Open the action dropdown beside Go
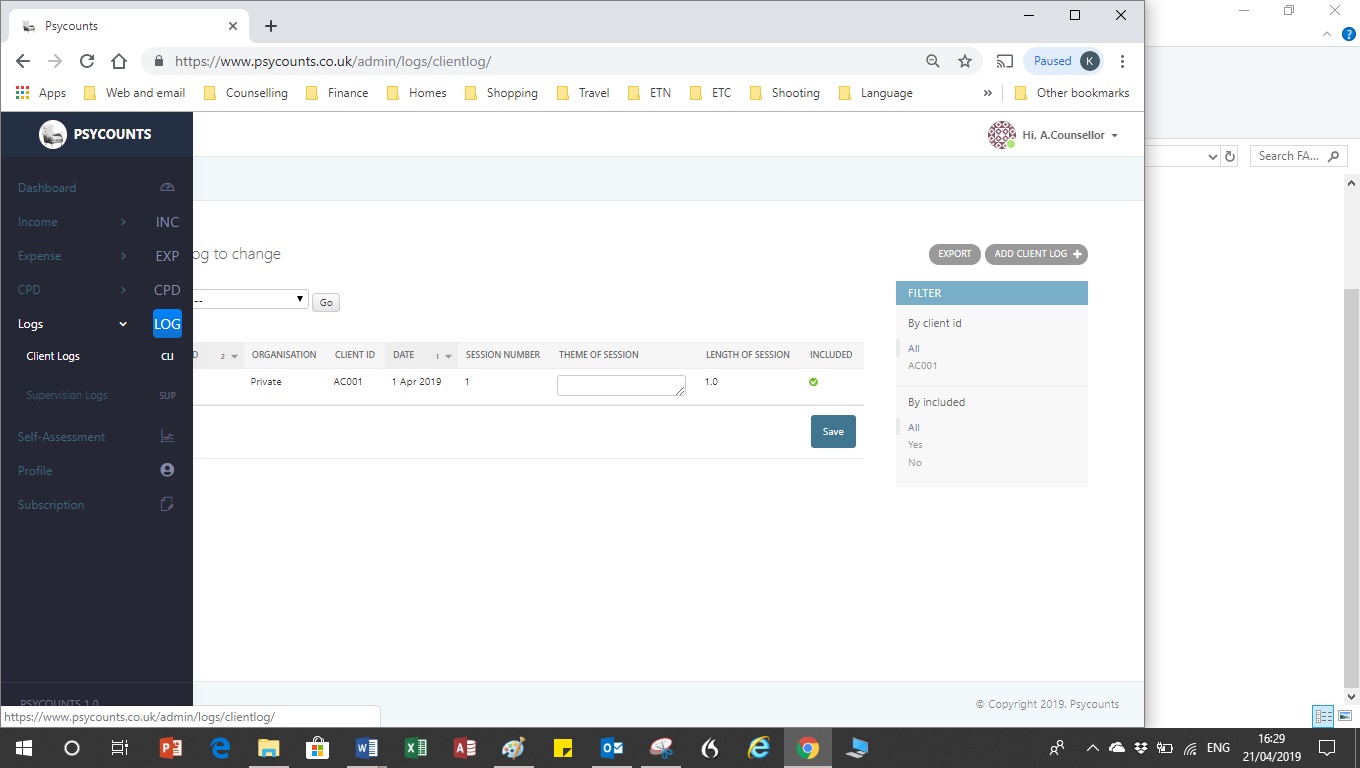This screenshot has width=1360, height=768. coord(250,299)
